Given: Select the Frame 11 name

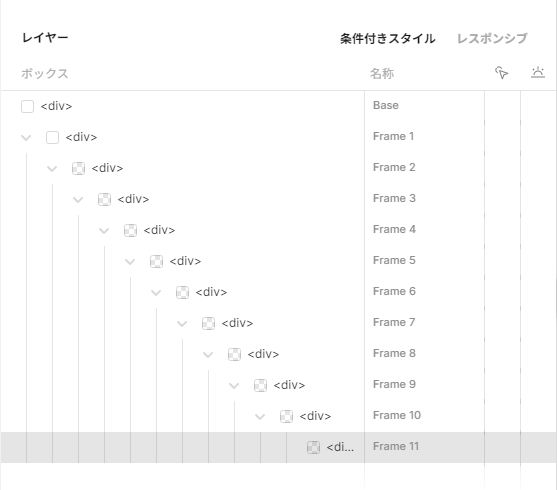Looking at the screenshot, I should [x=396, y=446].
